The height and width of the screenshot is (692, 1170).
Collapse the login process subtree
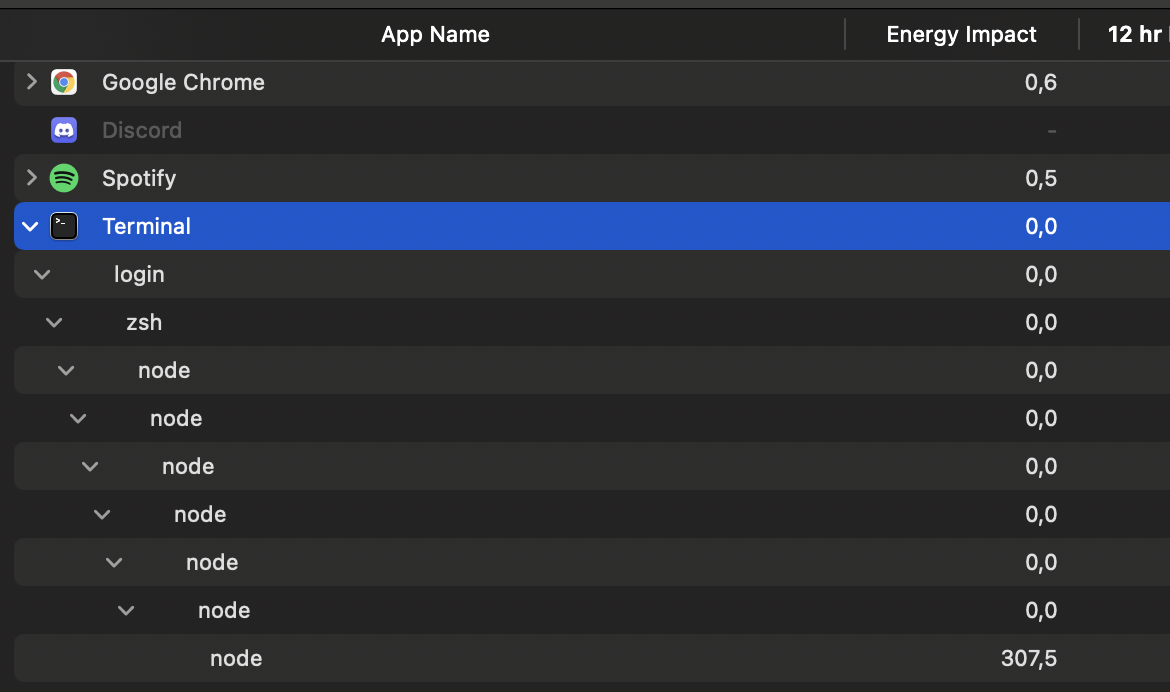(x=42, y=274)
